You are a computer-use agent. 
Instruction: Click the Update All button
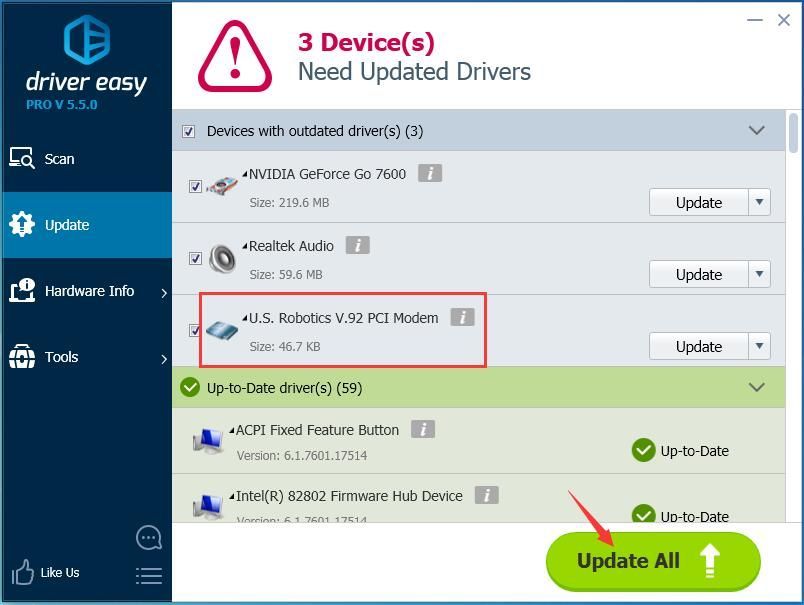click(x=653, y=561)
